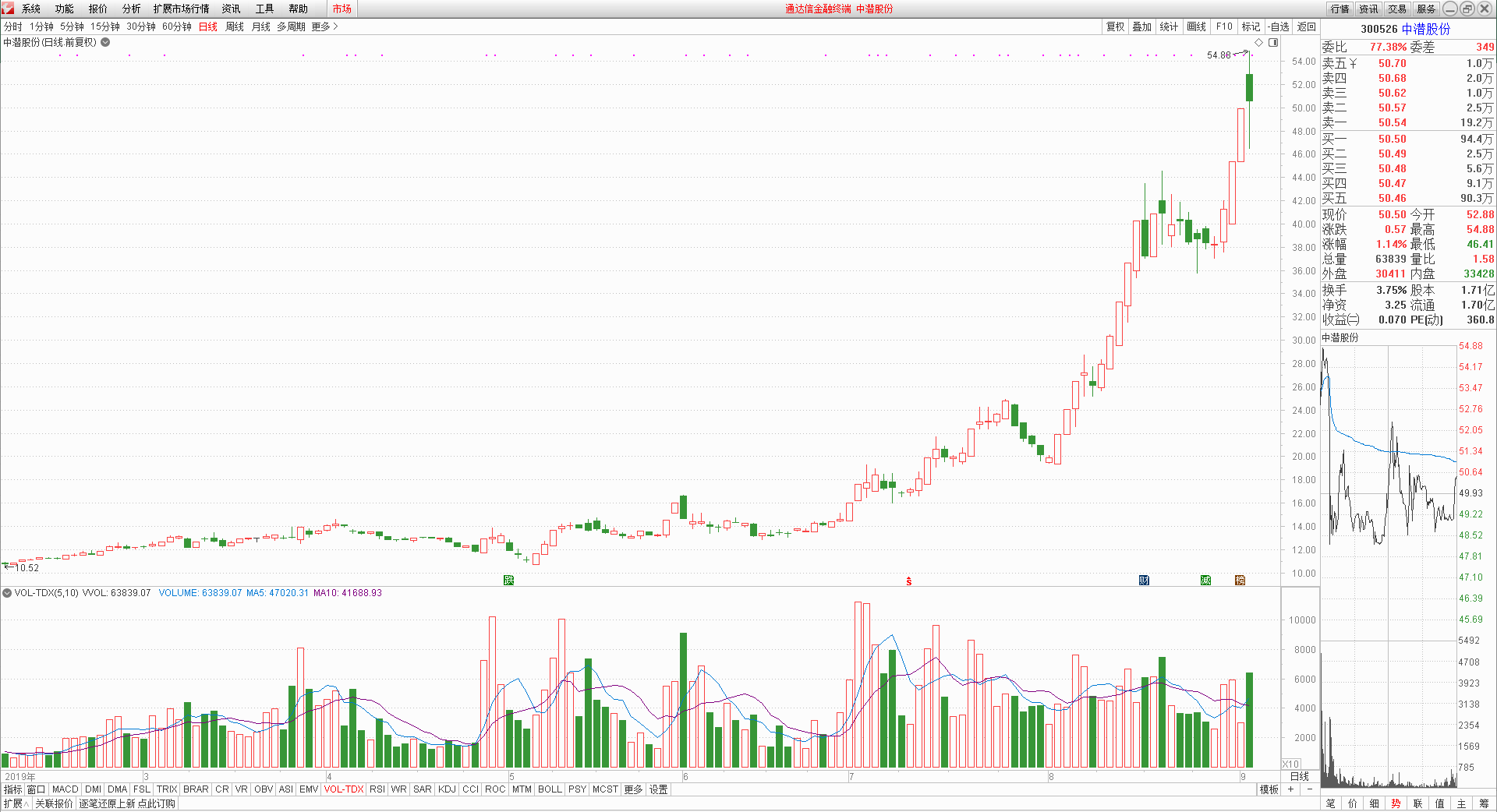Click the 标记 mark button

pos(1251,26)
